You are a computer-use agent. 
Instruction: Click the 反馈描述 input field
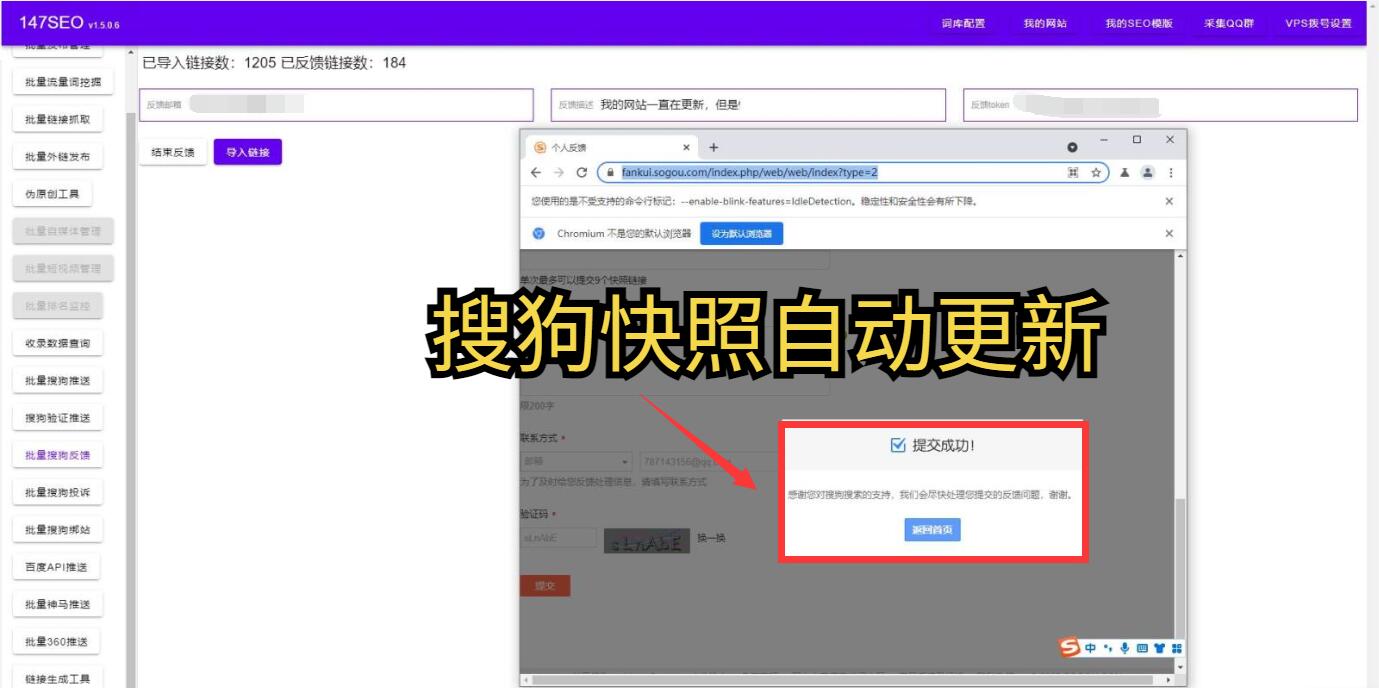click(748, 105)
